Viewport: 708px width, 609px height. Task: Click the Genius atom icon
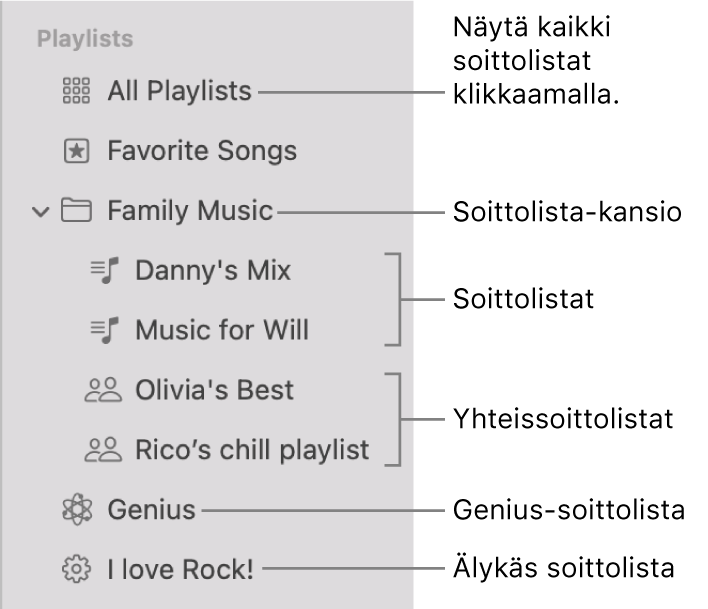pyautogui.click(x=76, y=510)
